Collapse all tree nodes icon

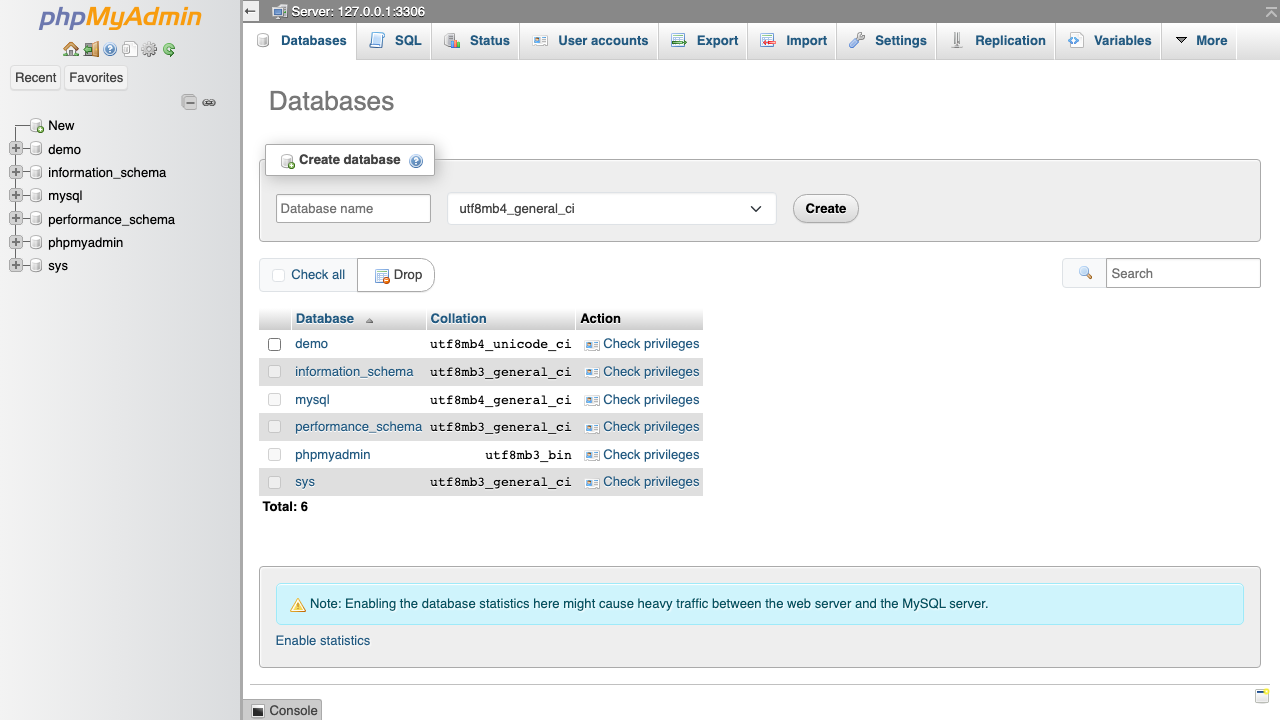[x=189, y=102]
